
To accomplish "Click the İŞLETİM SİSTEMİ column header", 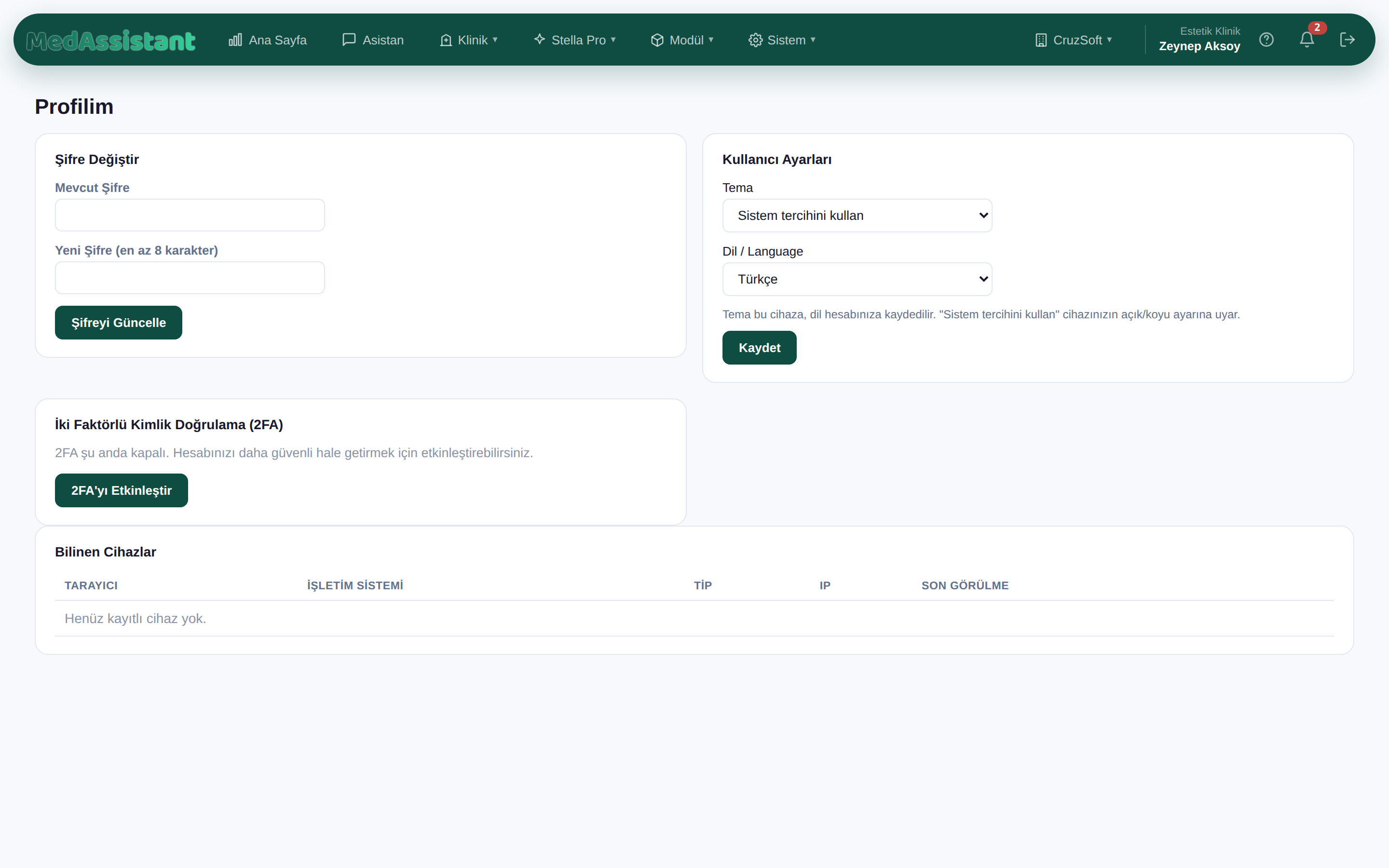I will [355, 585].
